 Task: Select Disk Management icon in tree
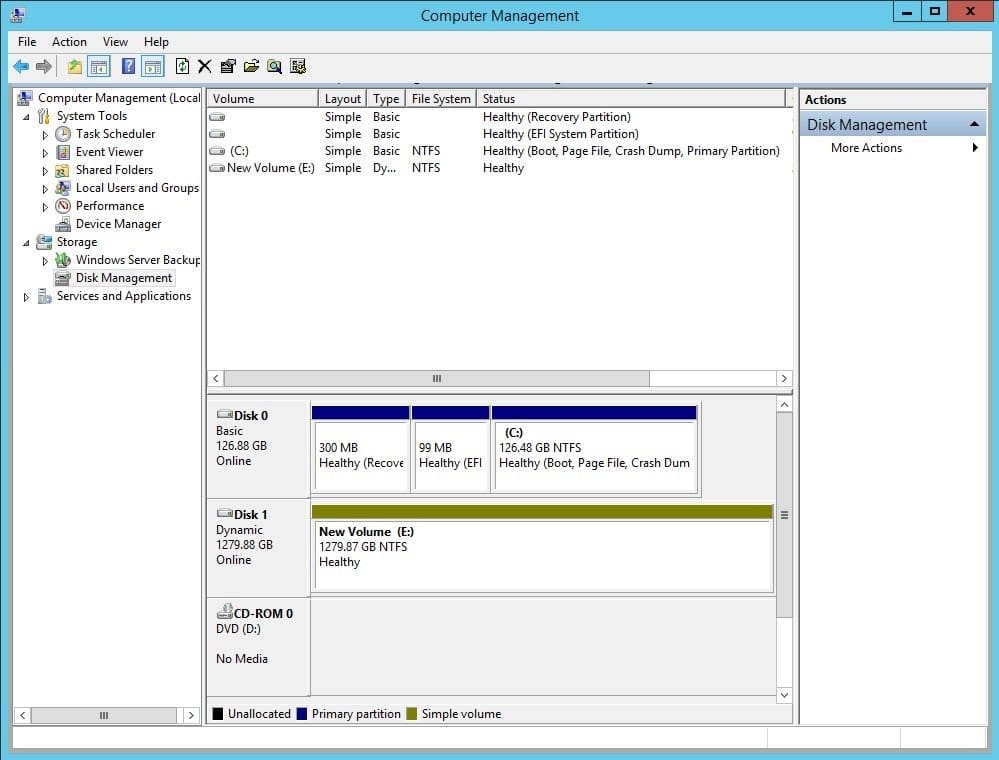62,278
